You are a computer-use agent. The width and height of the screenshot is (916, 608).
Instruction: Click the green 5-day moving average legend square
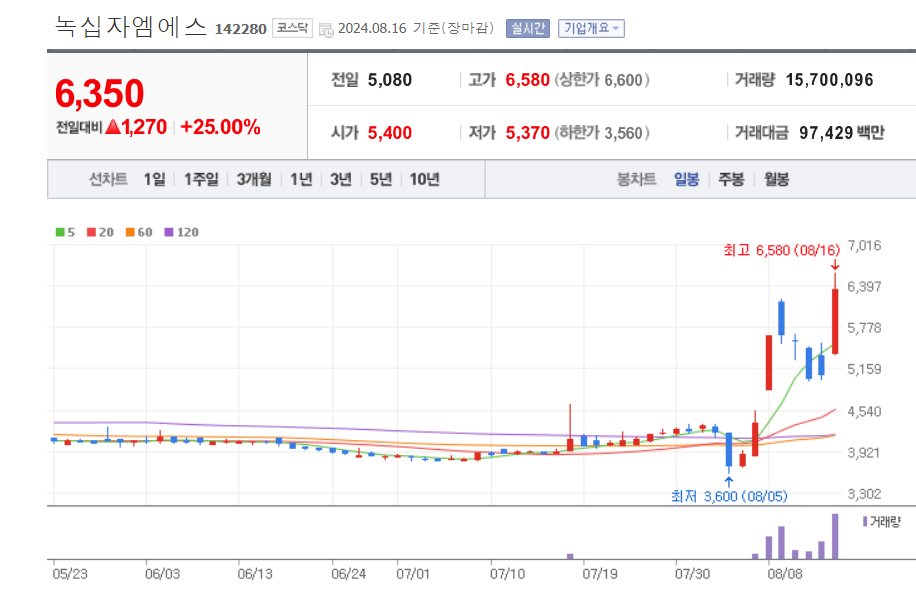(59, 230)
